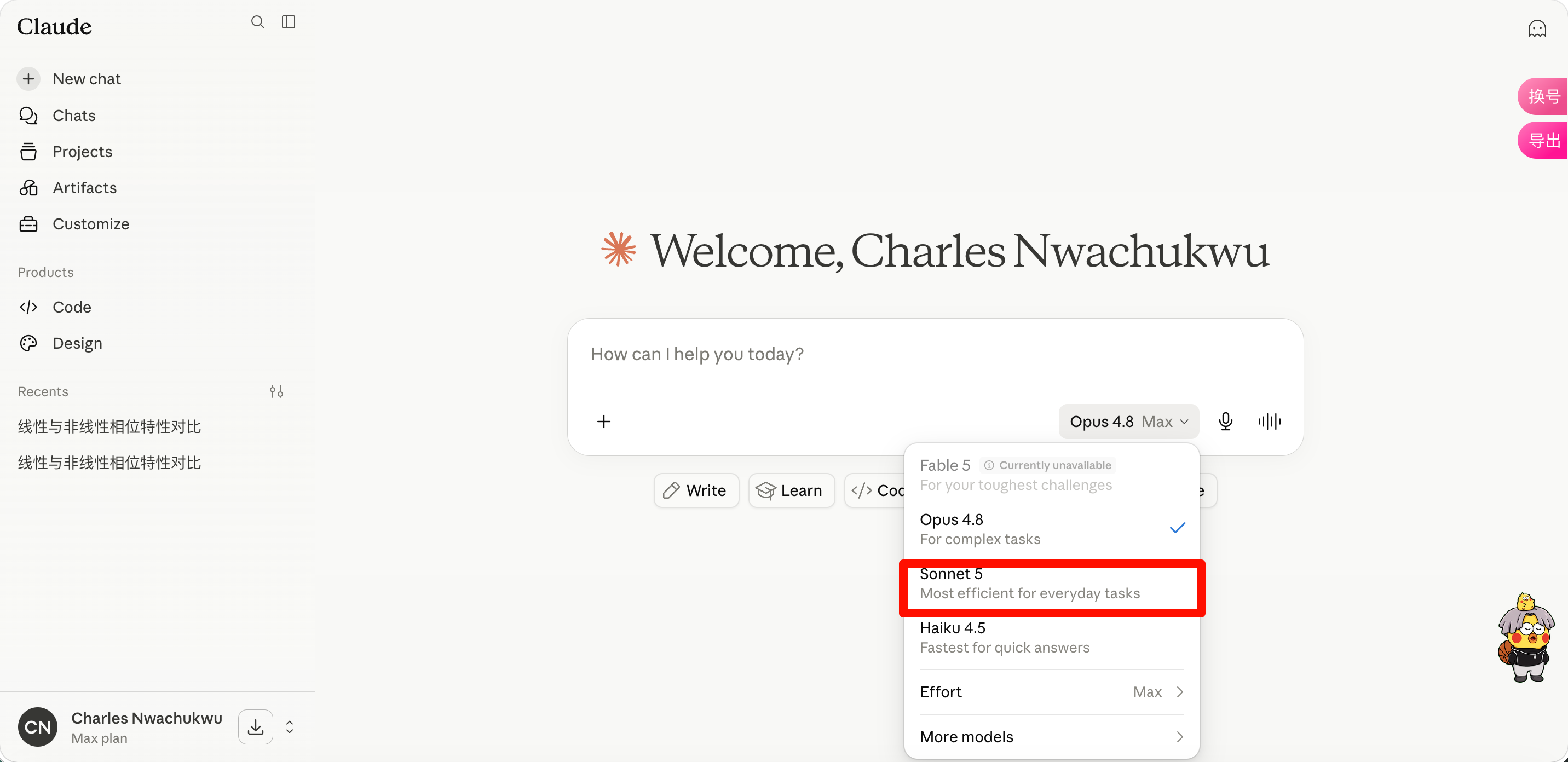Click the cartoon mascot character widget

[x=1526, y=637]
